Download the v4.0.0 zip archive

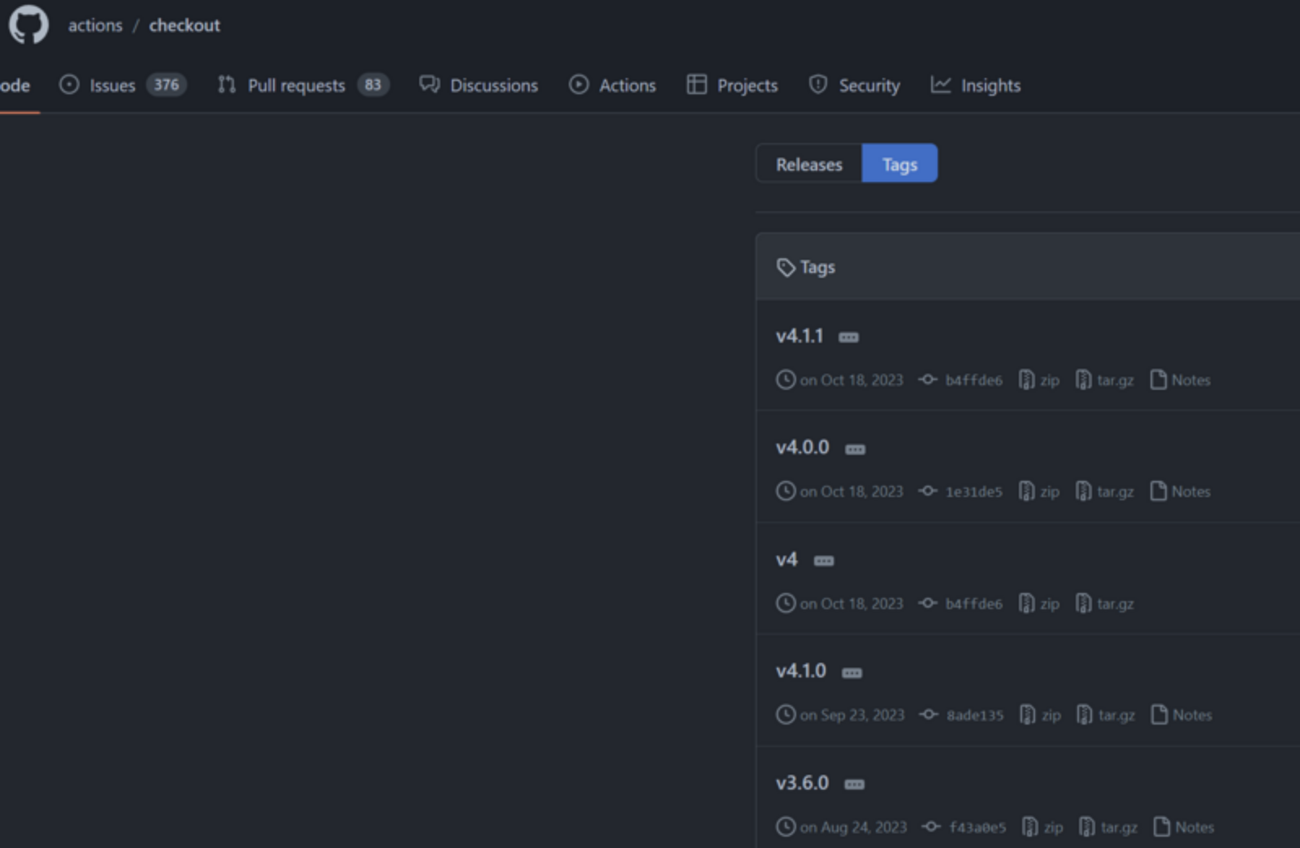[x=1039, y=491]
